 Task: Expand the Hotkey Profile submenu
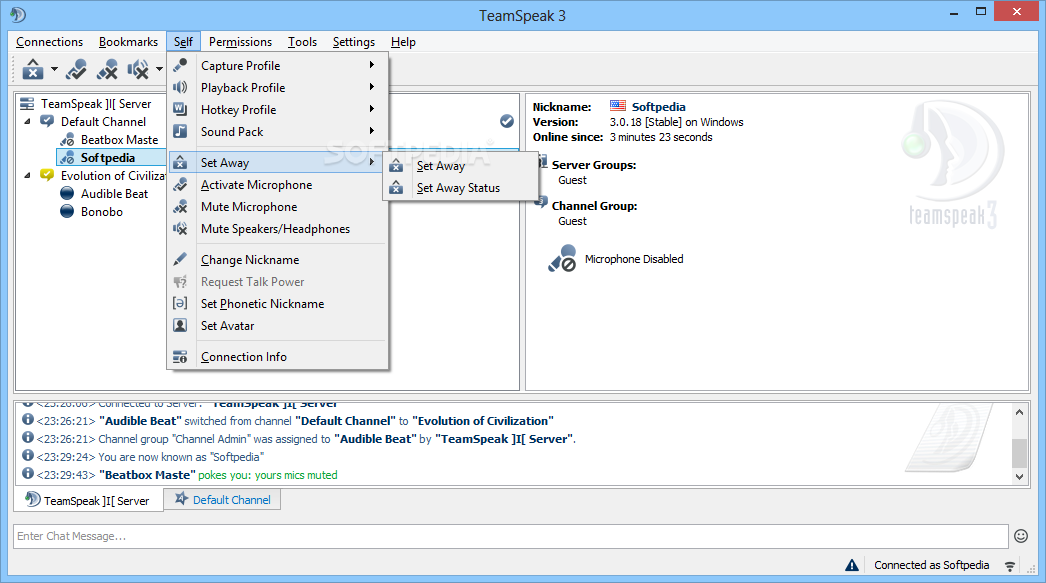tap(278, 109)
